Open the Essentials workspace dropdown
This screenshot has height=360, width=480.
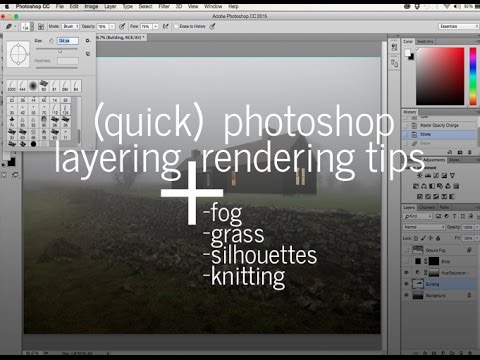(x=459, y=26)
